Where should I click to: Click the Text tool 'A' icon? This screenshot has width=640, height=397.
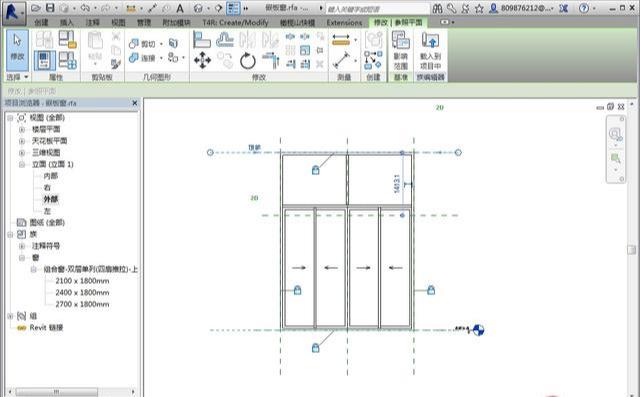pyautogui.click(x=180, y=8)
